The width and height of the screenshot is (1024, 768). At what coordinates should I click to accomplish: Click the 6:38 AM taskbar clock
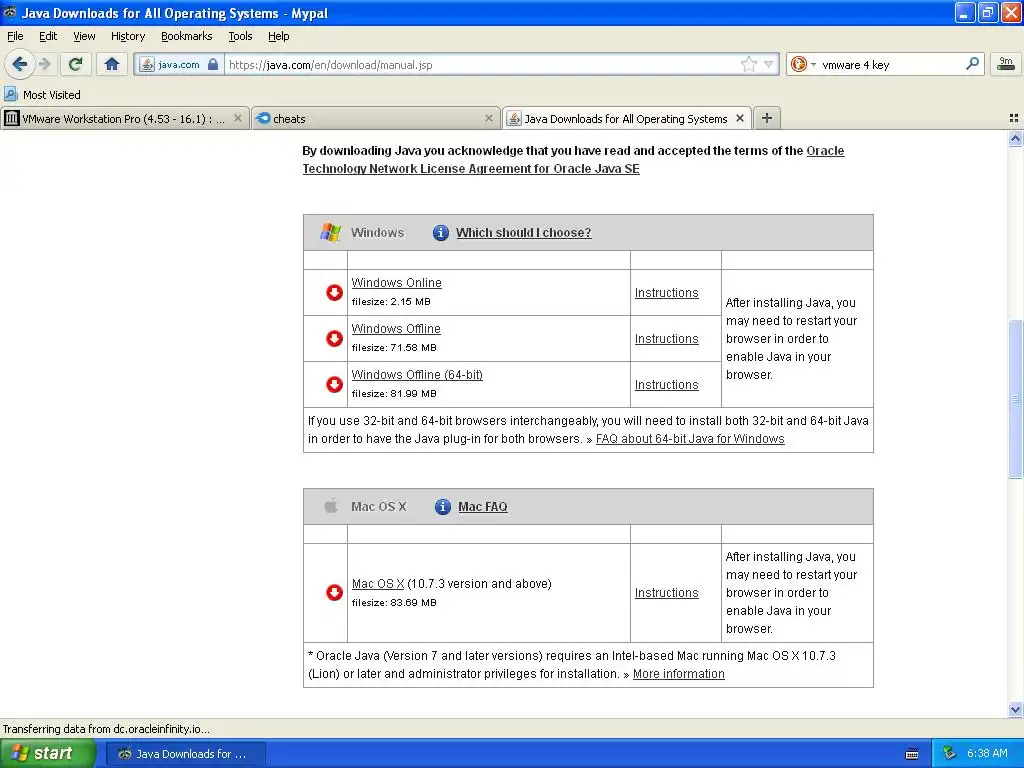pos(987,753)
